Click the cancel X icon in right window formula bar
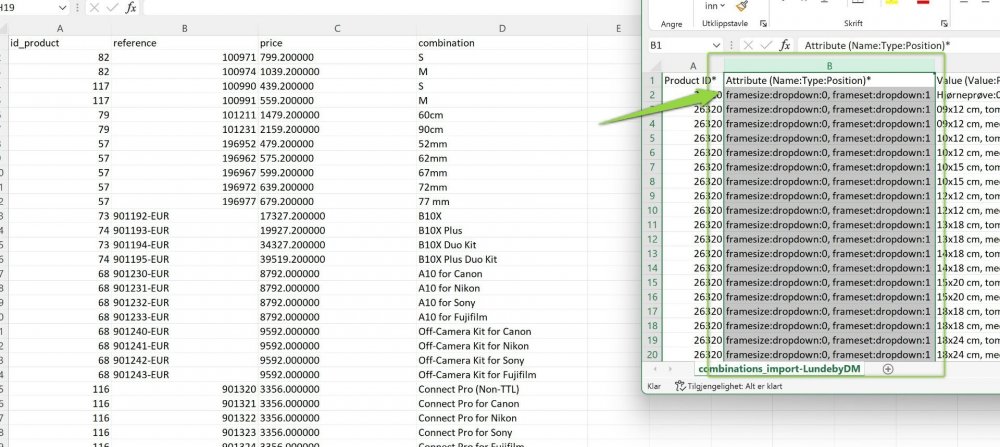This screenshot has height=447, width=1000. [749, 45]
